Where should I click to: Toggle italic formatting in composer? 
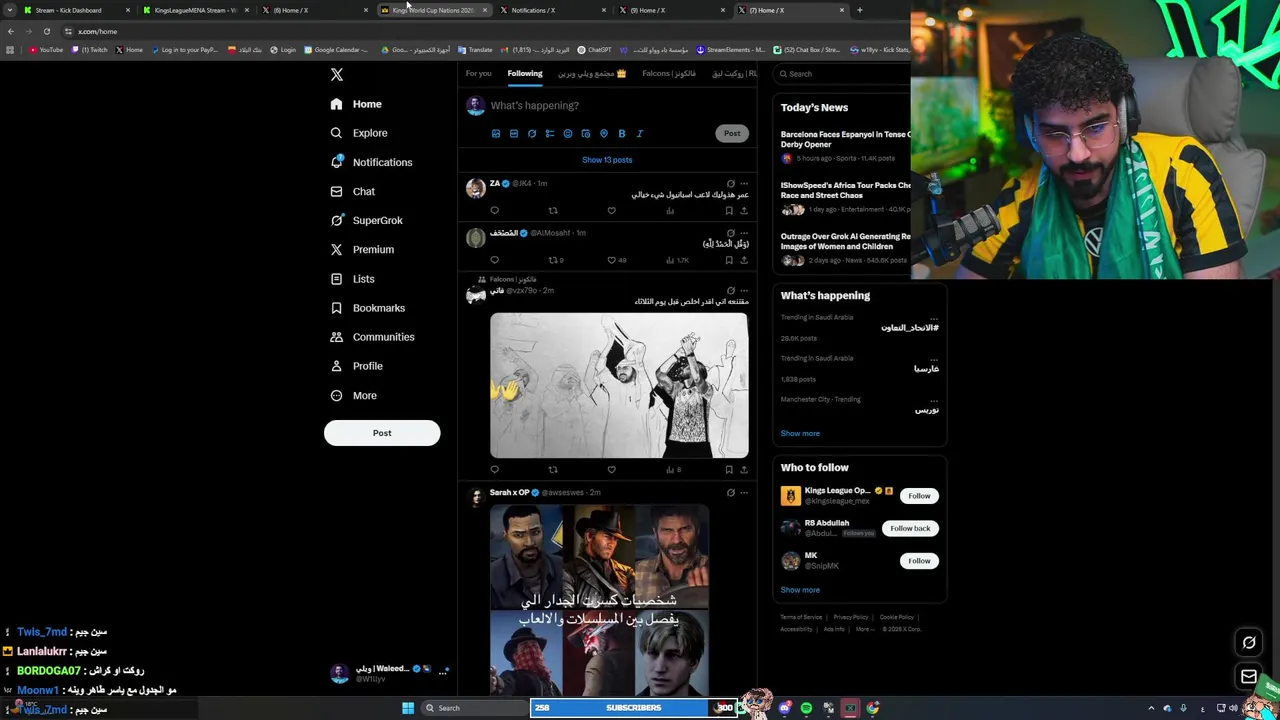click(640, 133)
